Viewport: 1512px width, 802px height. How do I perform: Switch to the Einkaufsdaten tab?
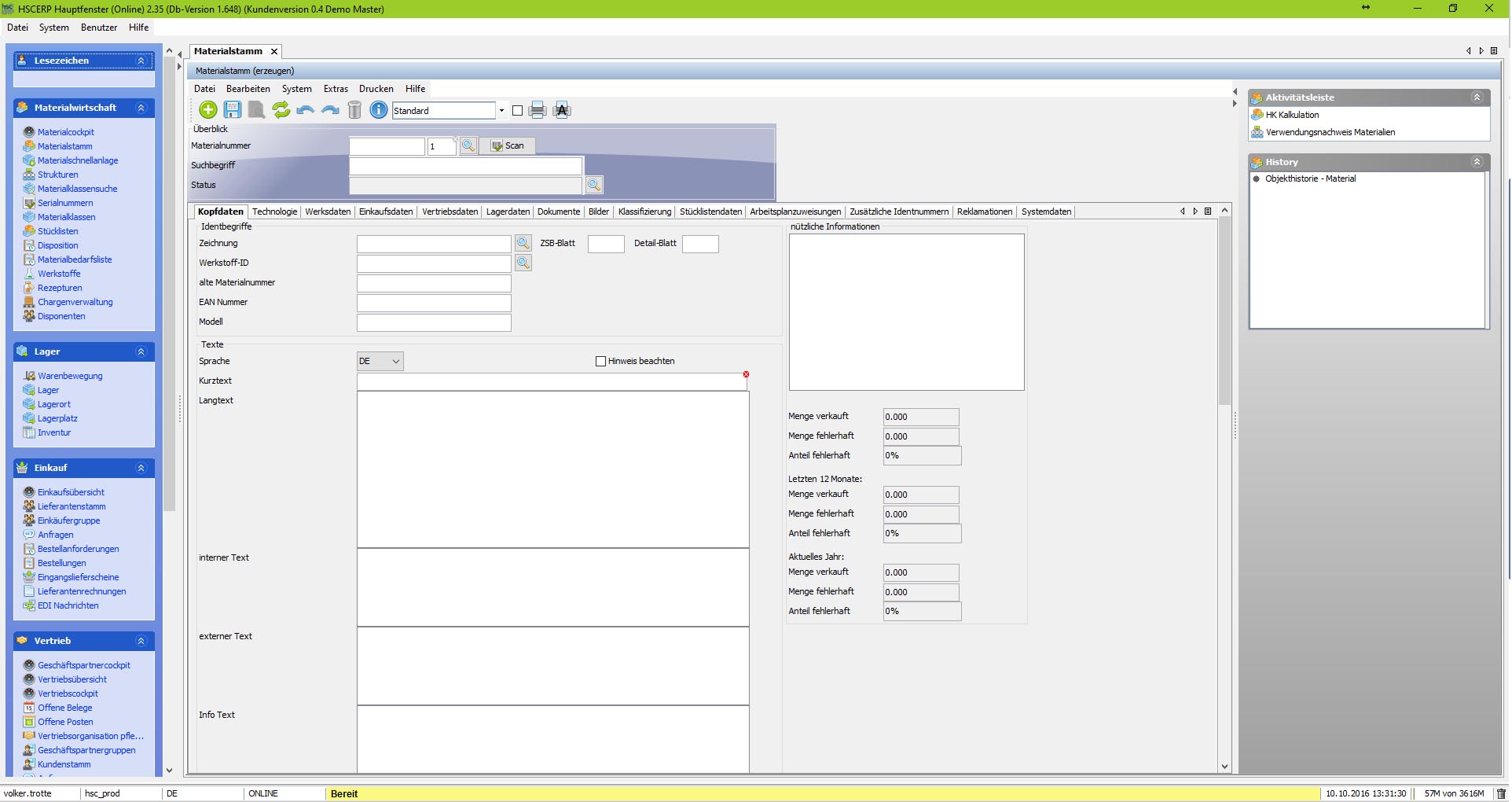click(x=386, y=212)
